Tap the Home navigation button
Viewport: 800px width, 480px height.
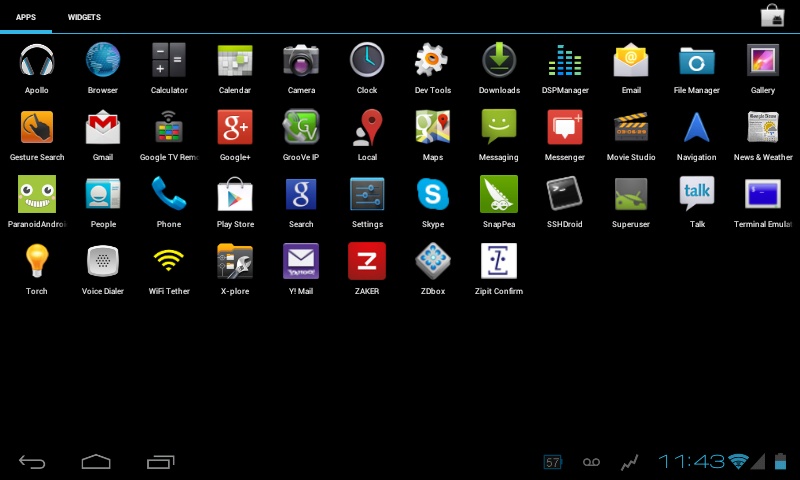pos(96,461)
